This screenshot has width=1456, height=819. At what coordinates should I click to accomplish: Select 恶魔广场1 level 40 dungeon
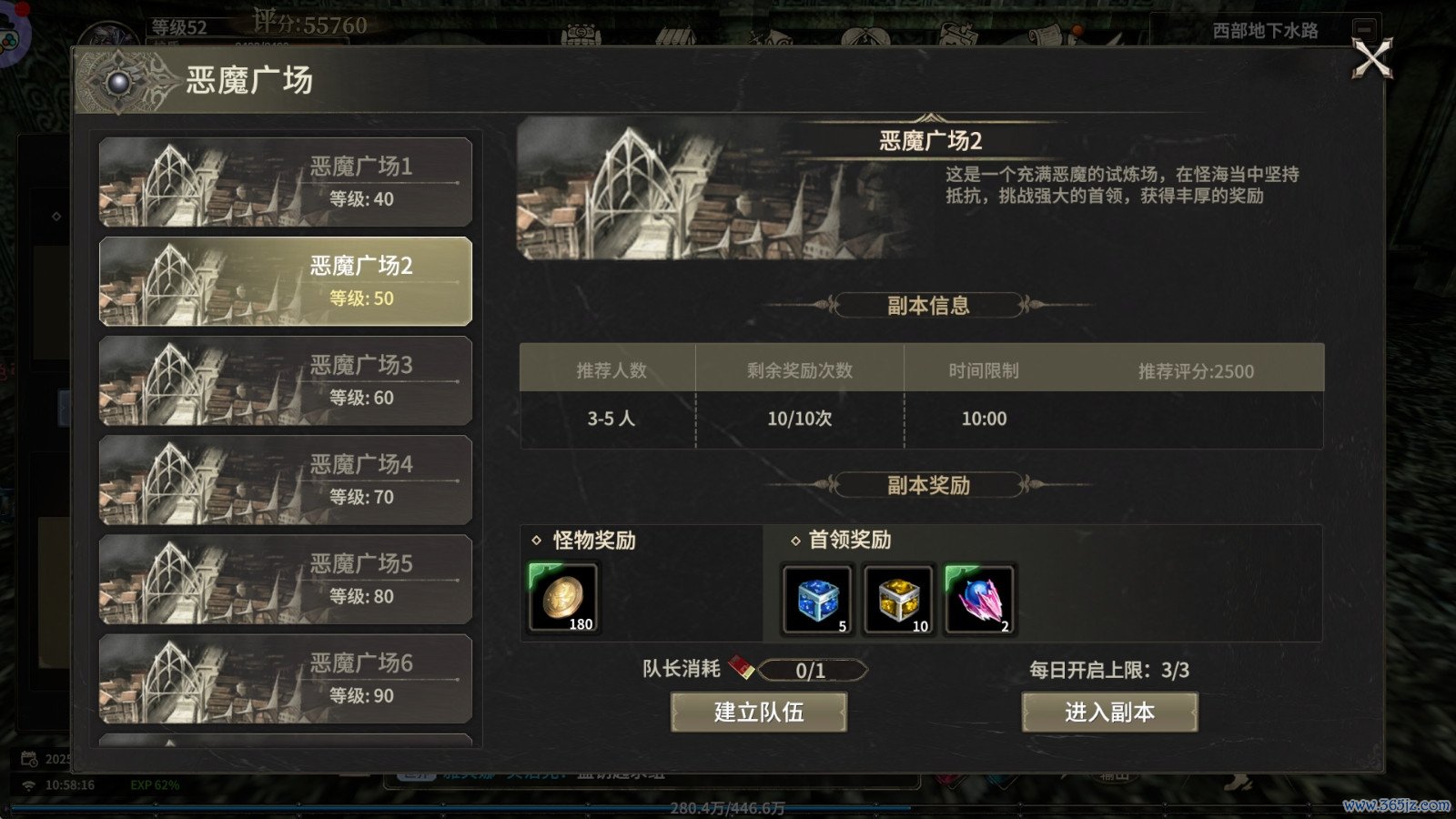click(286, 182)
